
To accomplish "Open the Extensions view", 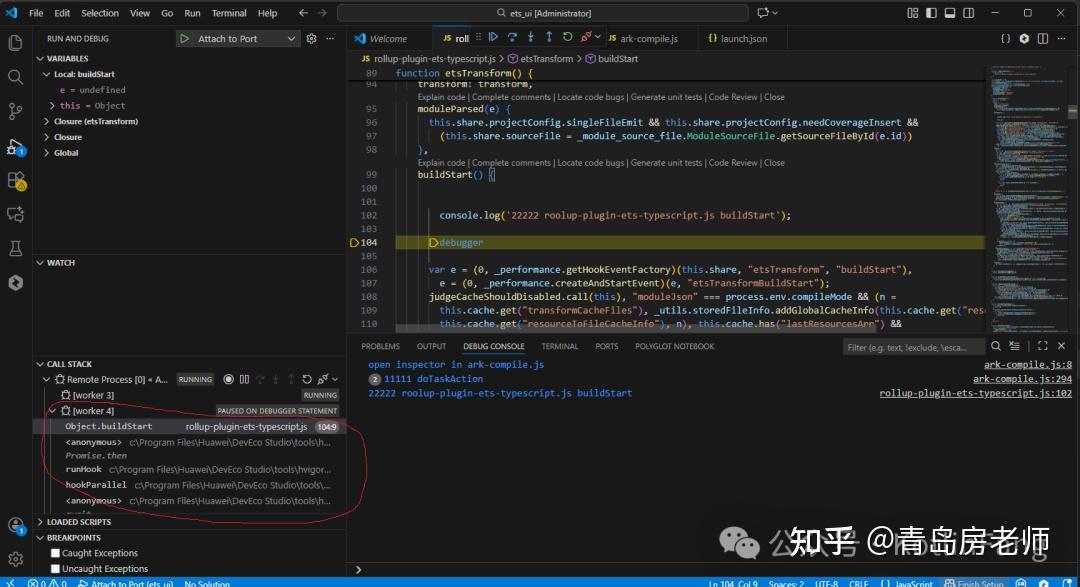I will coord(15,181).
